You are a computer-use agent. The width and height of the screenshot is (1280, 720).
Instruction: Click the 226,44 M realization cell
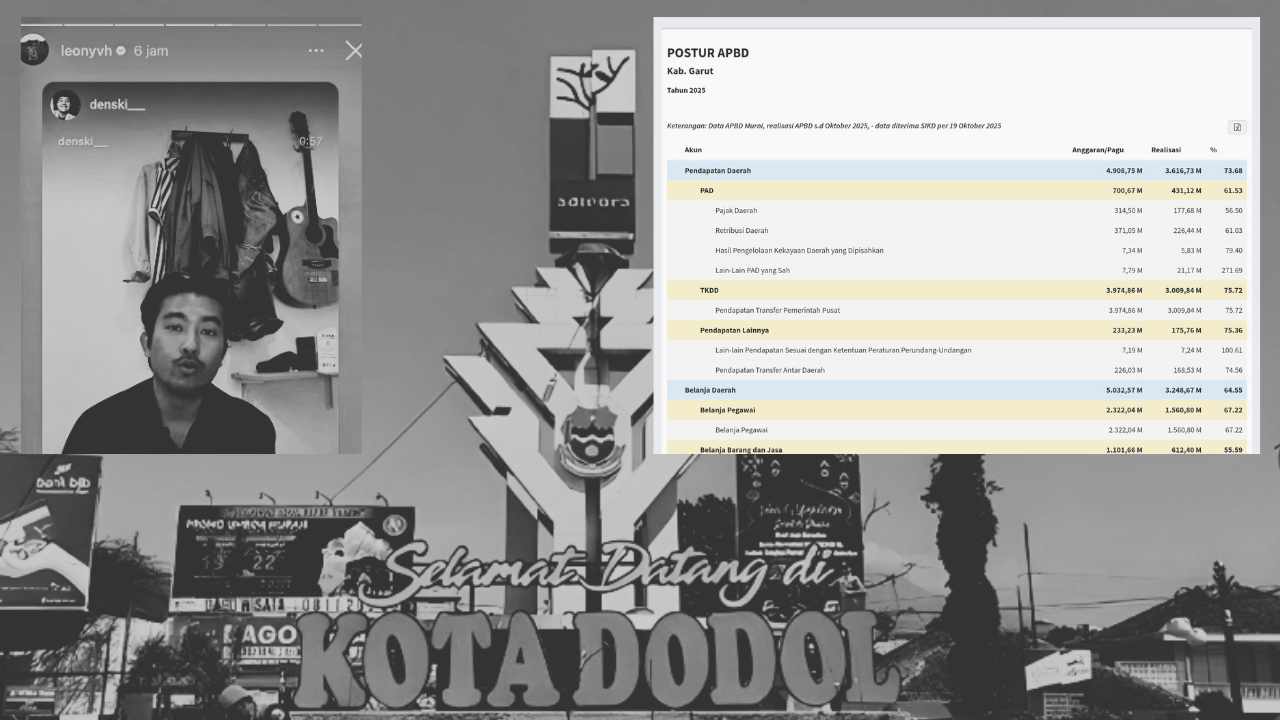pos(1187,231)
